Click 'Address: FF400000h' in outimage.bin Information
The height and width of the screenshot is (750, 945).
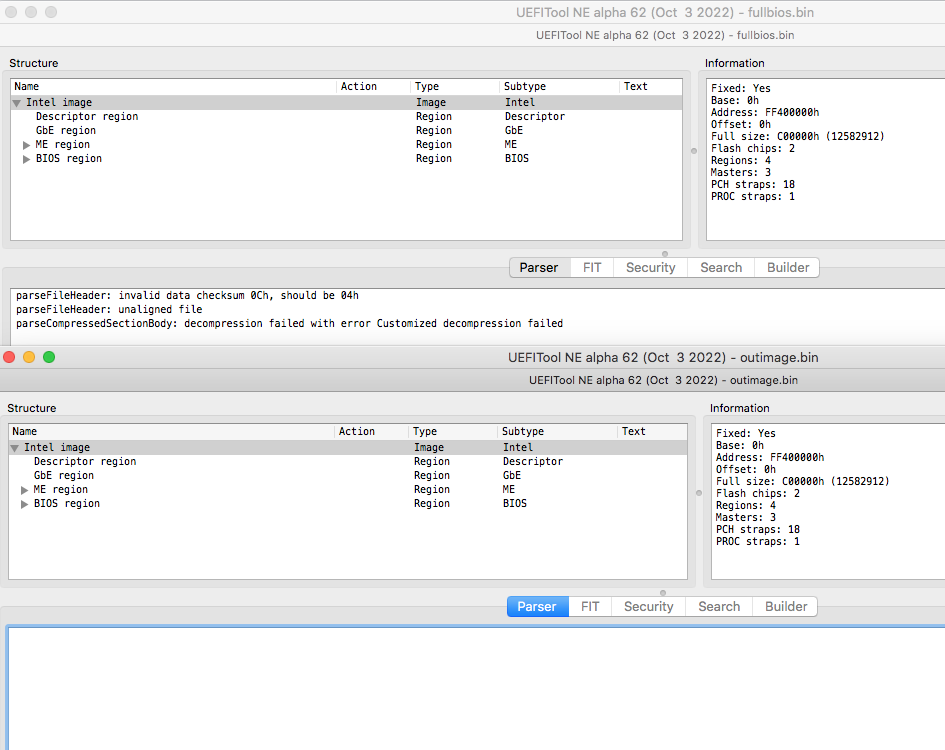point(770,457)
